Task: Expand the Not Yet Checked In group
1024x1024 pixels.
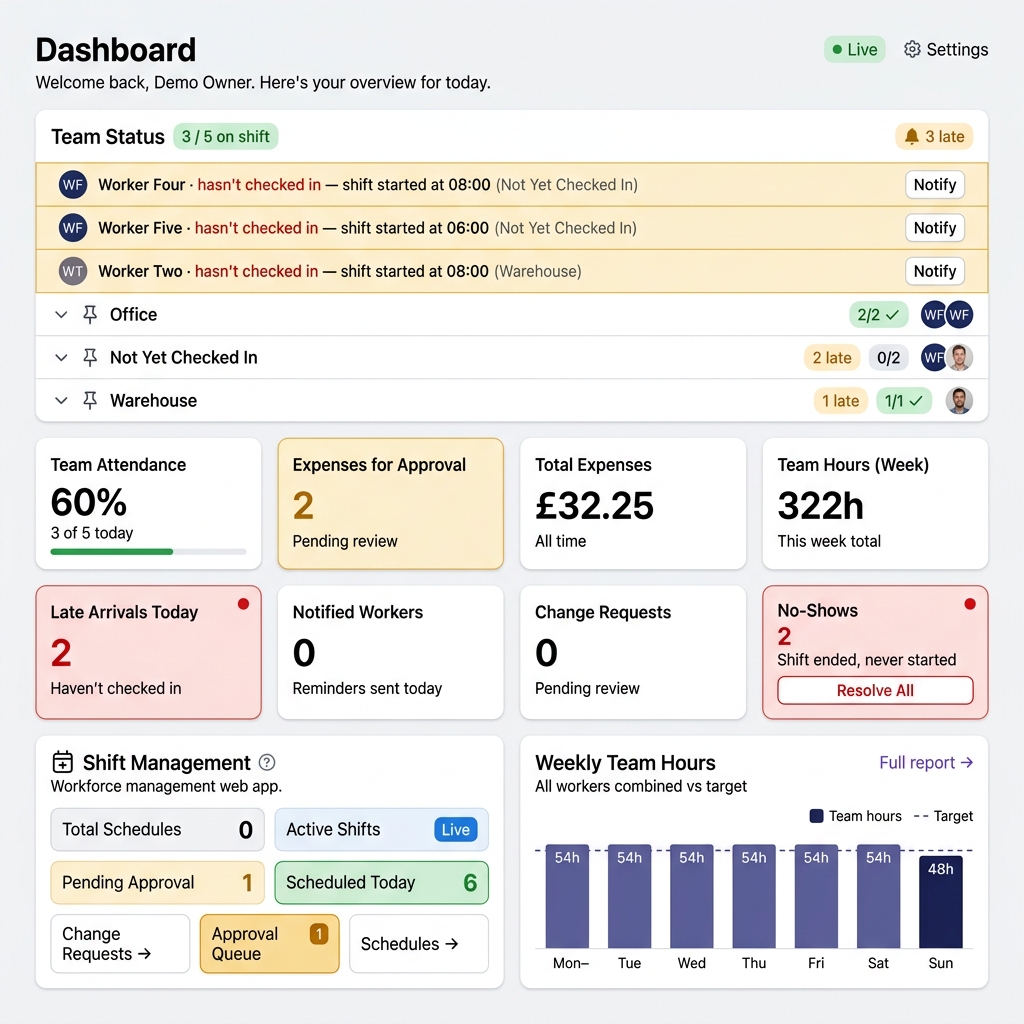Action: 60,357
